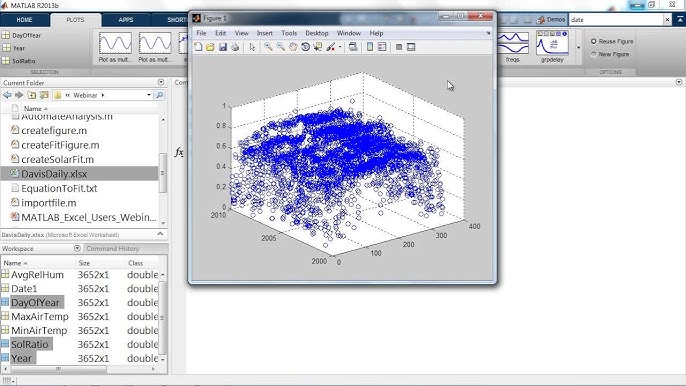Image resolution: width=686 pixels, height=386 pixels.
Task: Insert a legend using the toolbar icon
Action: pos(382,47)
